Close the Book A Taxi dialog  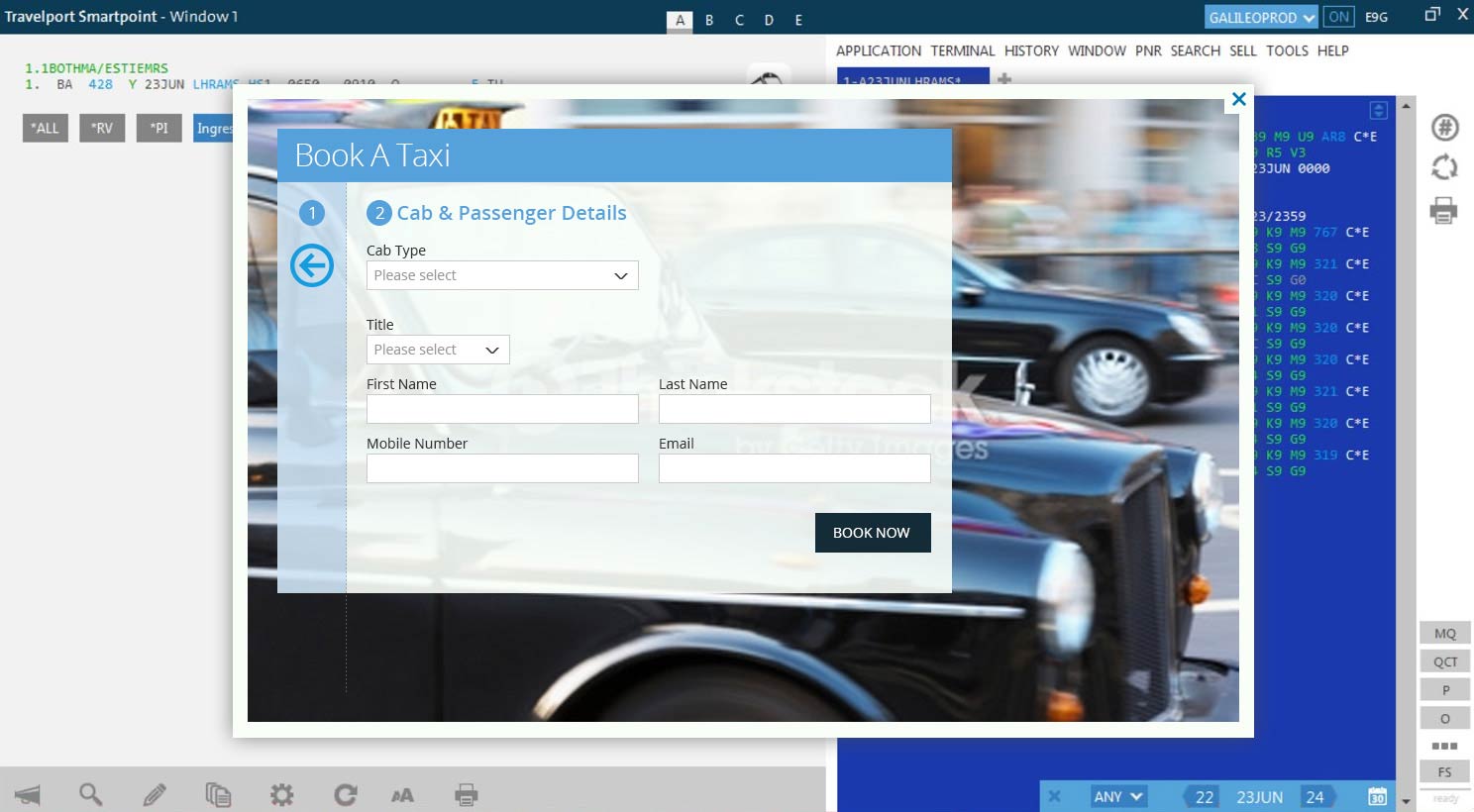coord(1238,99)
